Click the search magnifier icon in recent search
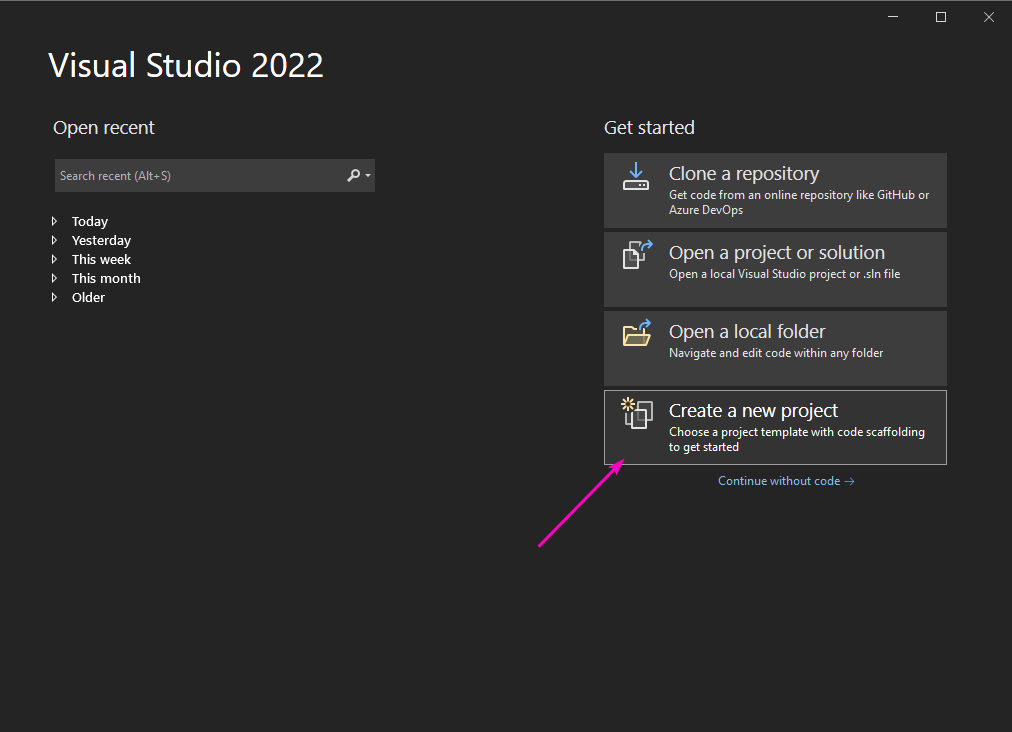 [353, 176]
